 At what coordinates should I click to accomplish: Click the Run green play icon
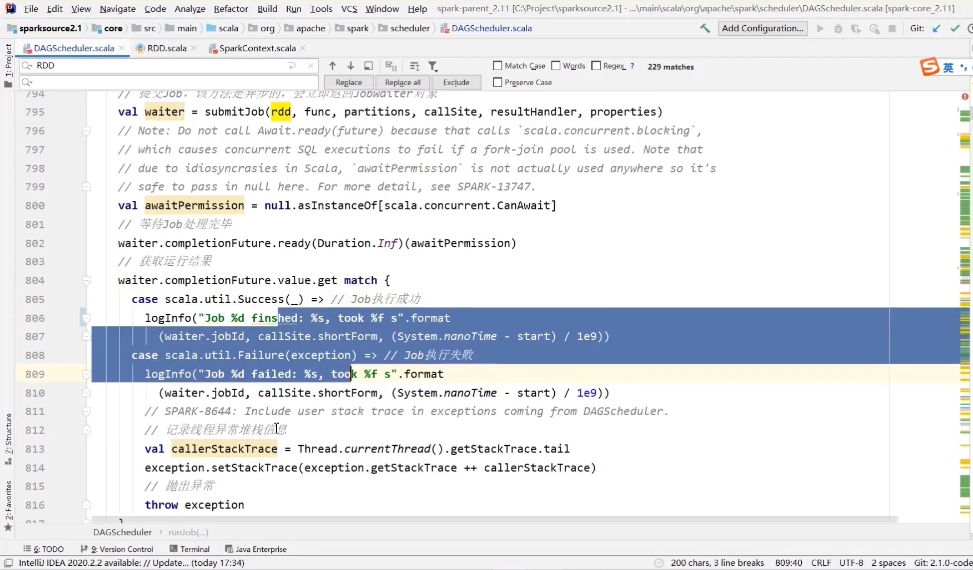(821, 28)
